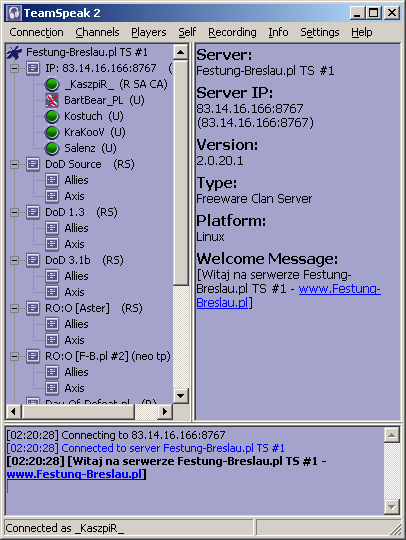The width and height of the screenshot is (406, 540).
Task: Open www.Festung-Breslau.pl link in Welcome Message
Action: coord(340,289)
